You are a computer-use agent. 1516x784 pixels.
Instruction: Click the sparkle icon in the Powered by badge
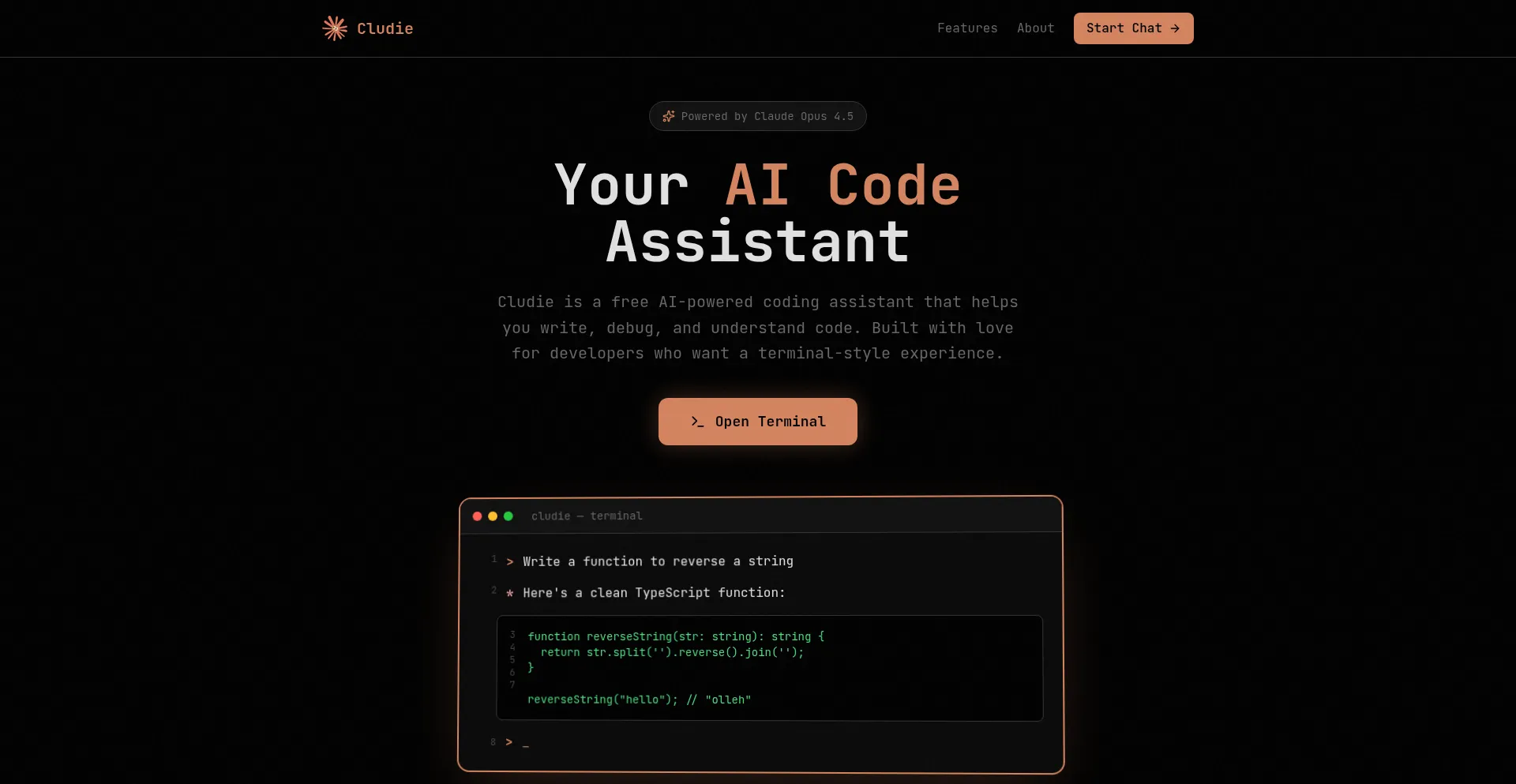point(668,116)
